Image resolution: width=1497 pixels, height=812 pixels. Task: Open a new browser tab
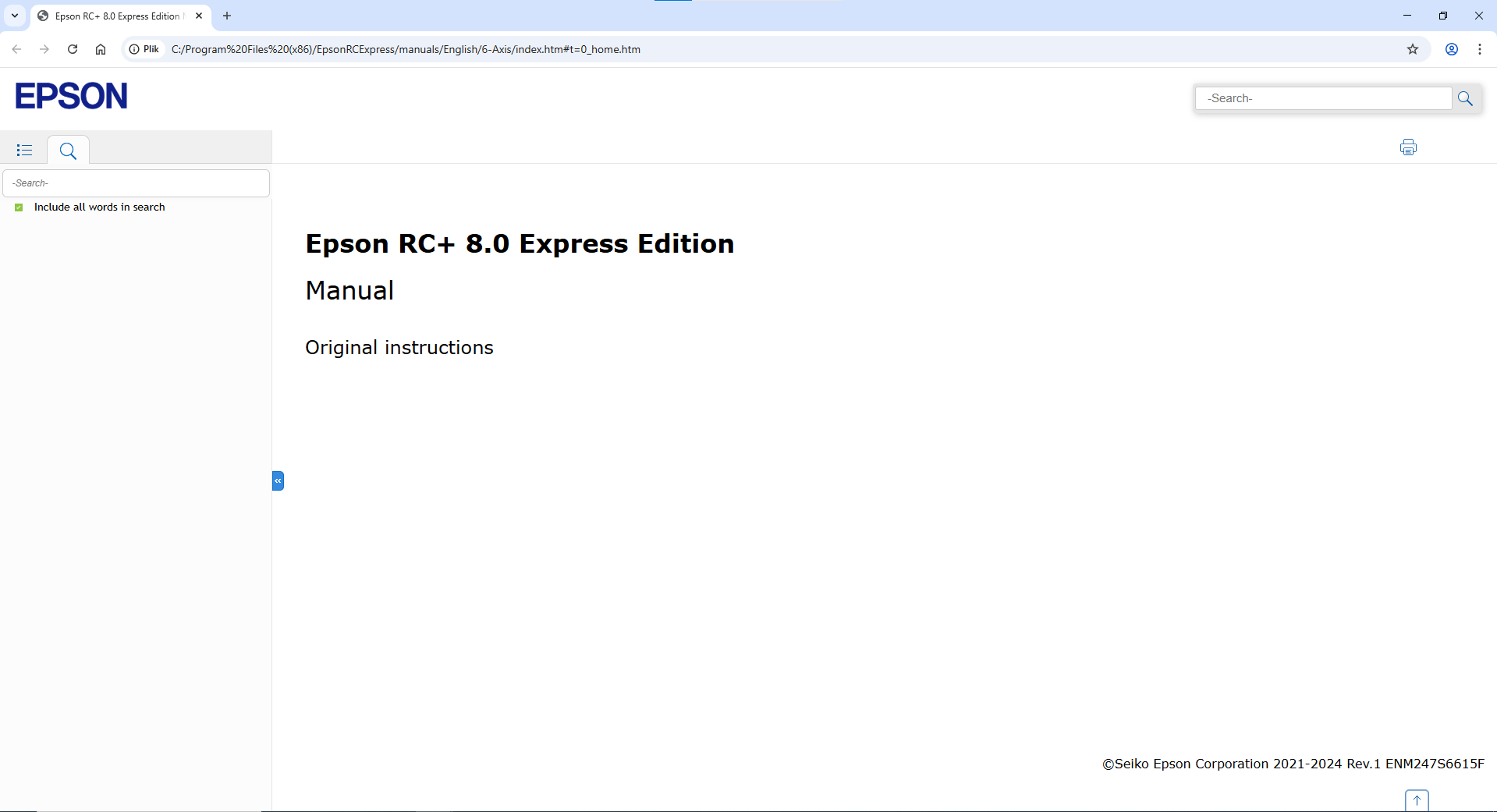click(227, 16)
